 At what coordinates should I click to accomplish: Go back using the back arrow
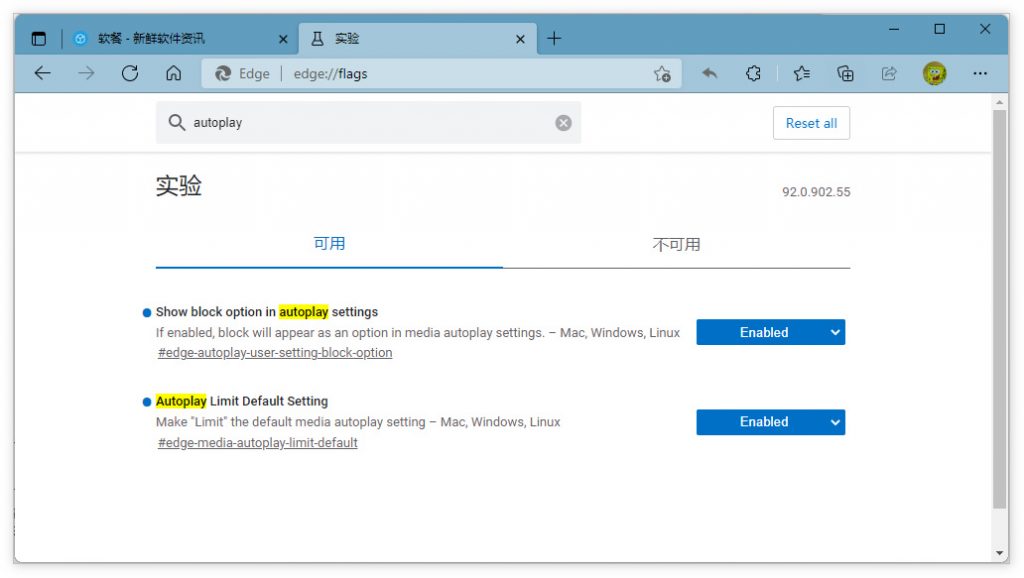42,73
